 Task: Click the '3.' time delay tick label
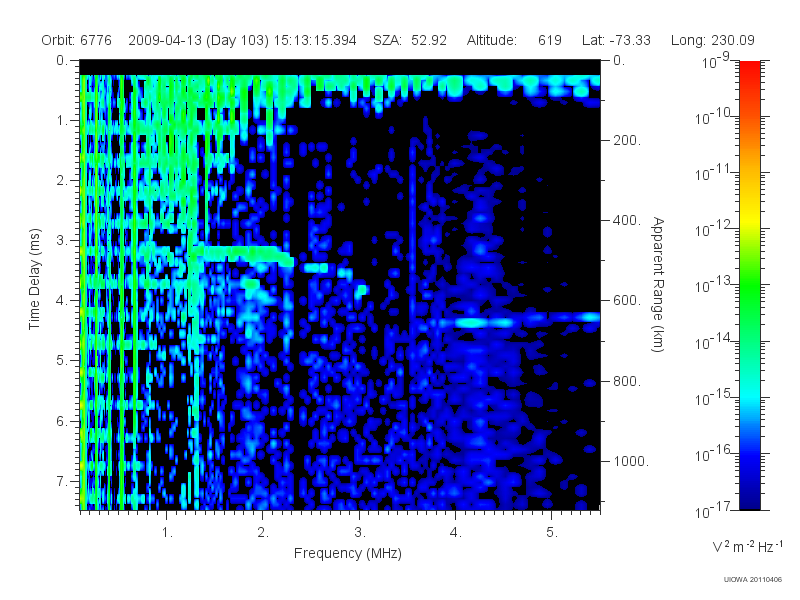62,240
